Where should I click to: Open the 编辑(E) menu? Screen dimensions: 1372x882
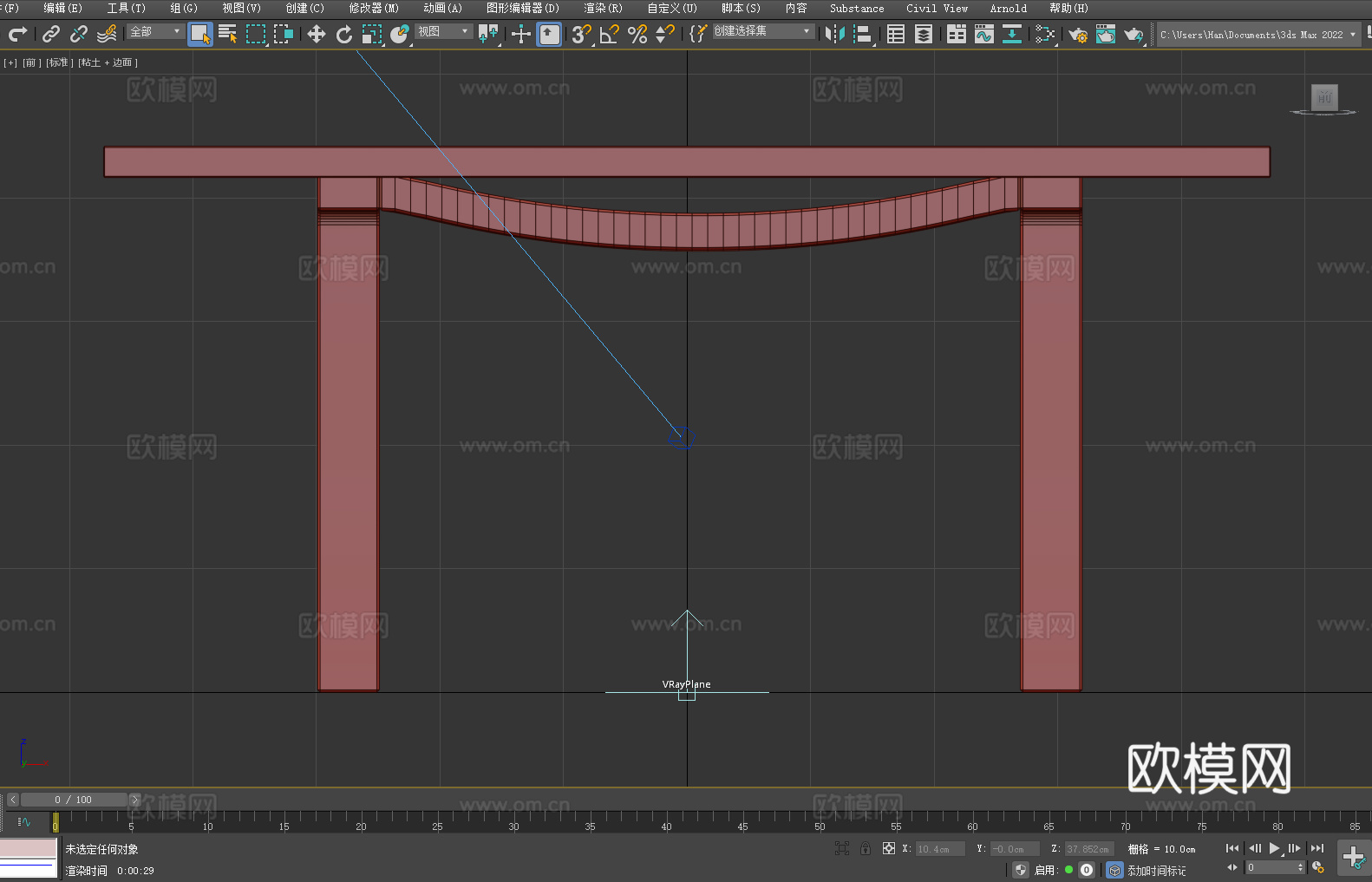(62, 8)
